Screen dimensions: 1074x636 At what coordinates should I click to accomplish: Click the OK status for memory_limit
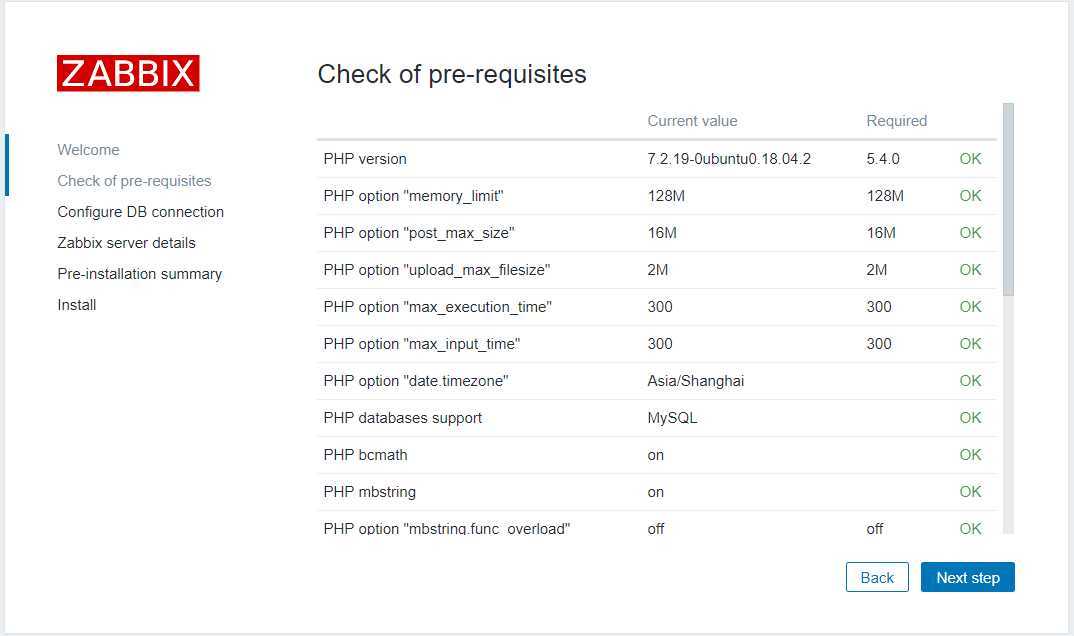click(x=970, y=196)
